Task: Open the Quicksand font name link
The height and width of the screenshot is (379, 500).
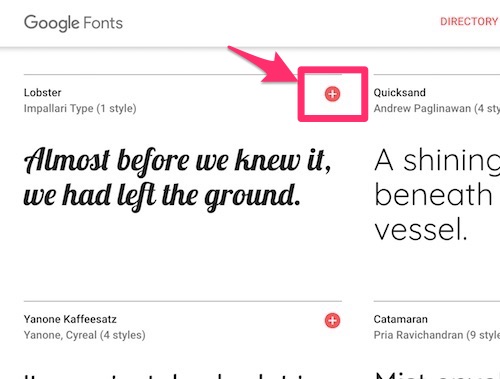Action: [400, 92]
